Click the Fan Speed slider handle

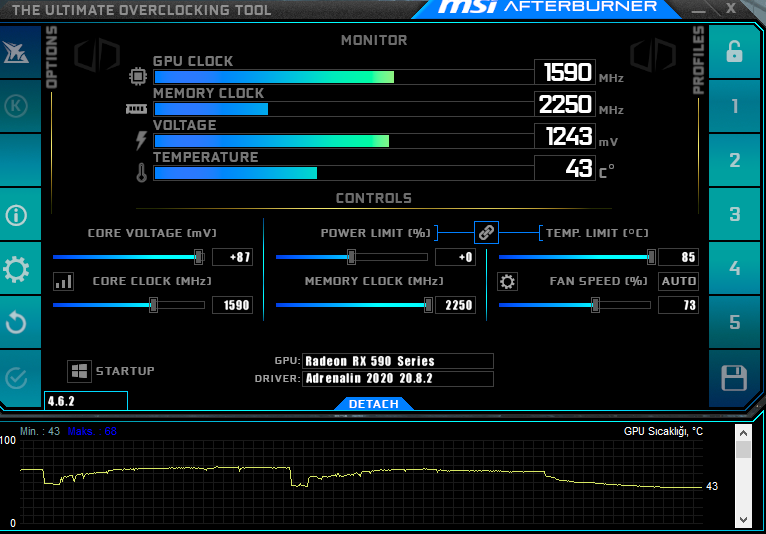pos(596,305)
